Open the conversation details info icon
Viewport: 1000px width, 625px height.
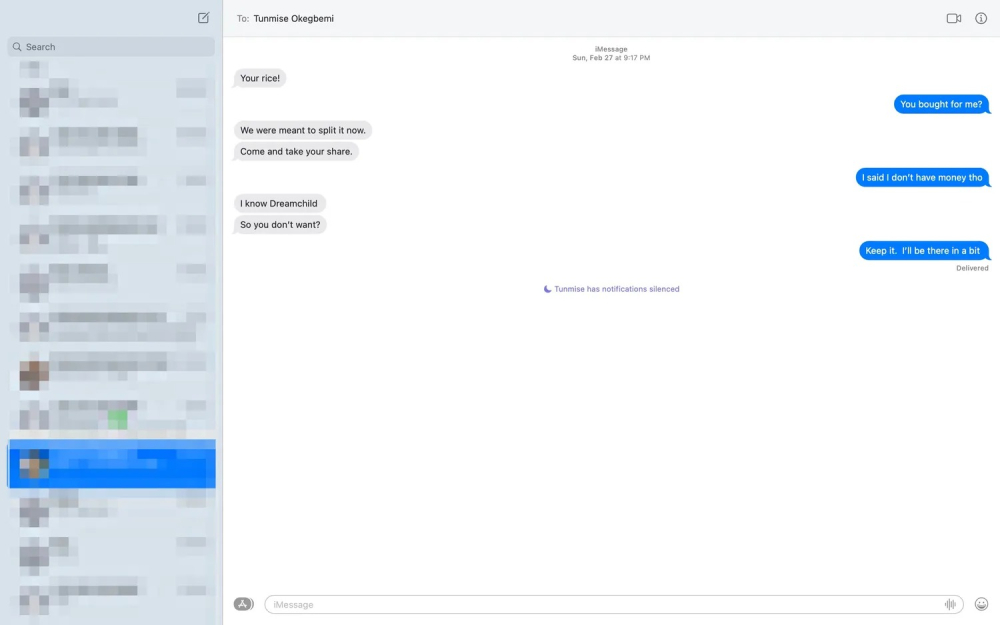[x=981, y=18]
